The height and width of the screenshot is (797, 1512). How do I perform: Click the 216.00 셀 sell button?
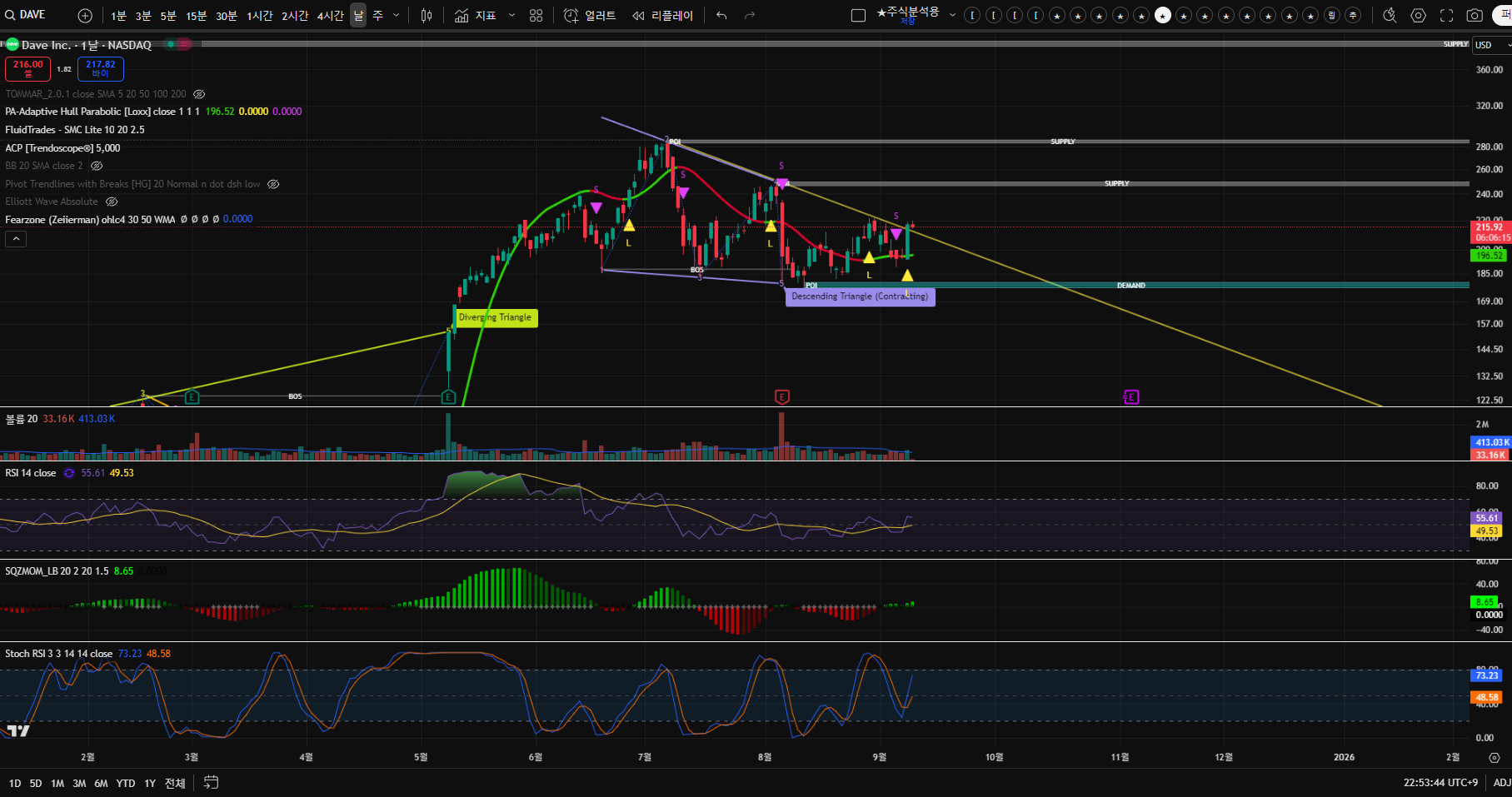point(27,68)
